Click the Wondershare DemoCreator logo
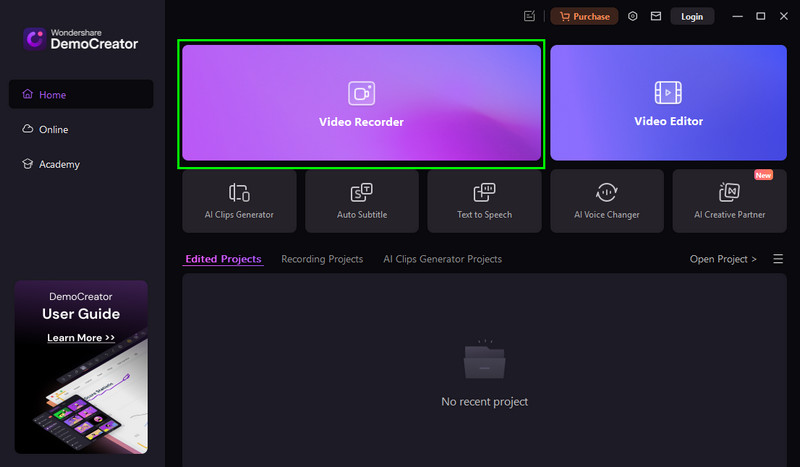The image size is (800, 467). pos(81,39)
